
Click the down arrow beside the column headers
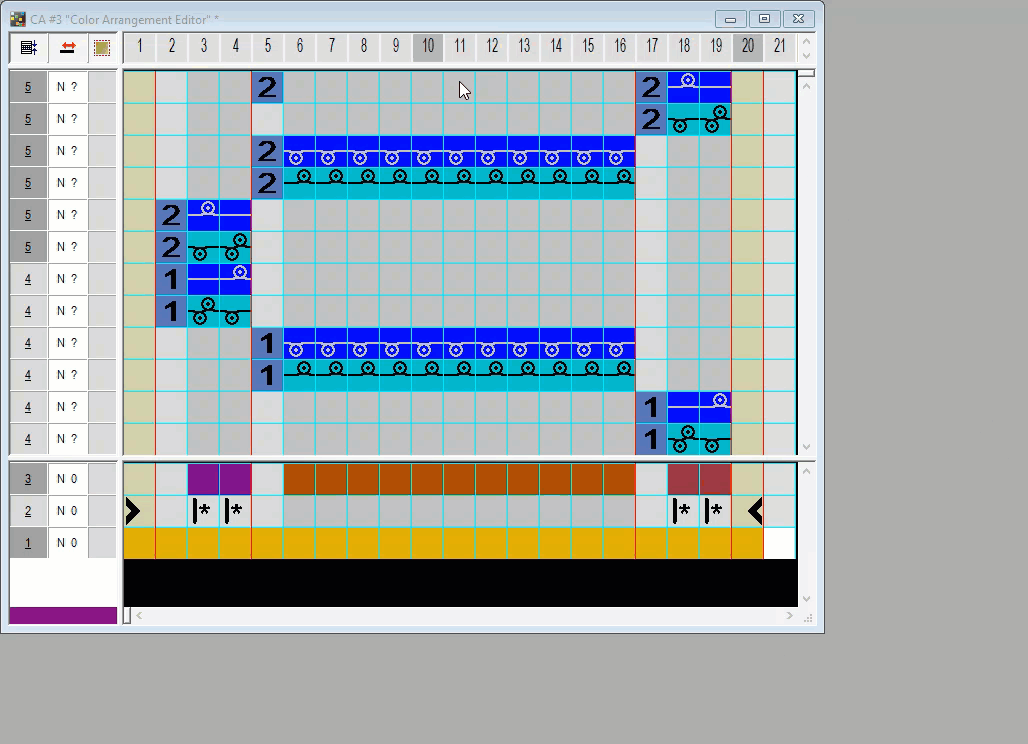tap(806, 54)
